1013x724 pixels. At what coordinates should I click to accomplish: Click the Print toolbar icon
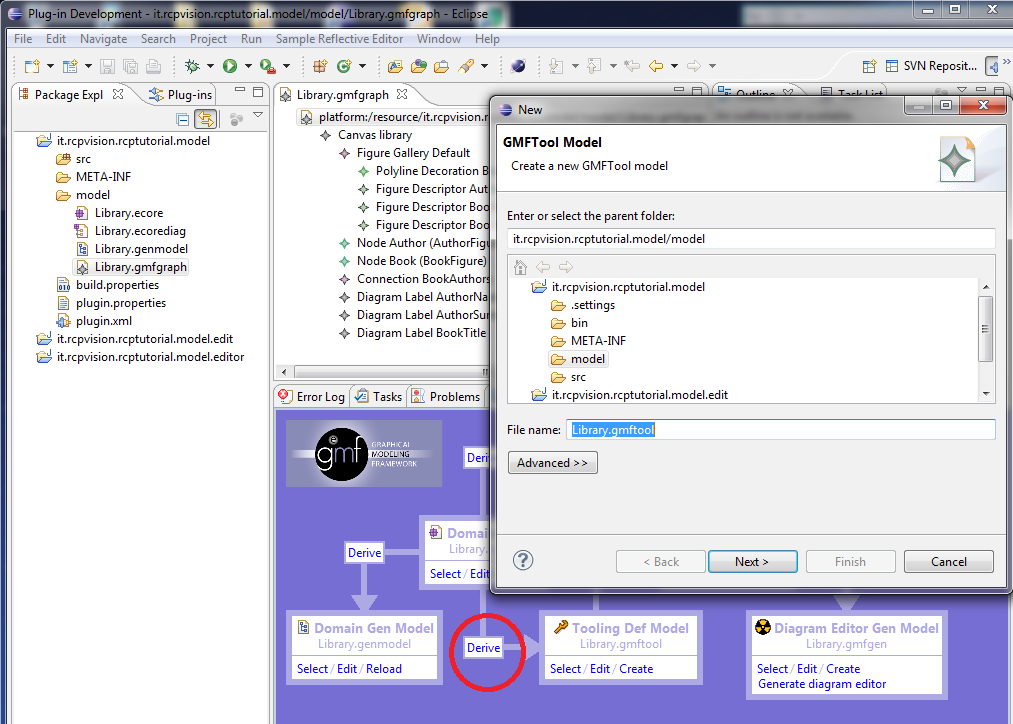[153, 66]
